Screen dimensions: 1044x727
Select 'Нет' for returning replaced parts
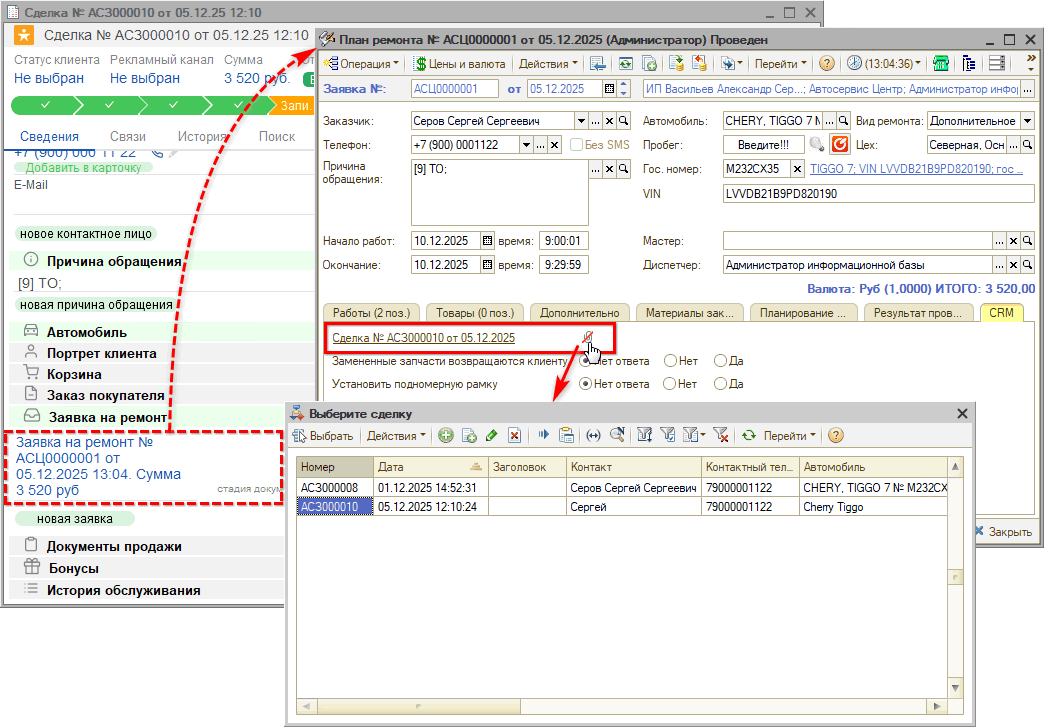[x=670, y=361]
